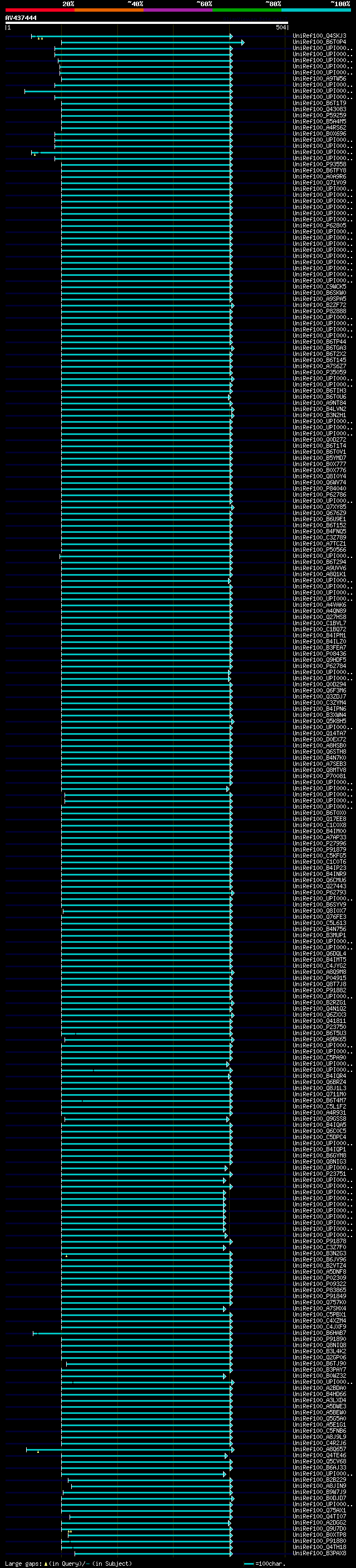Choose the UniRef100_P35059 entry
This screenshot has height=1568, width=356.
coord(319,373)
